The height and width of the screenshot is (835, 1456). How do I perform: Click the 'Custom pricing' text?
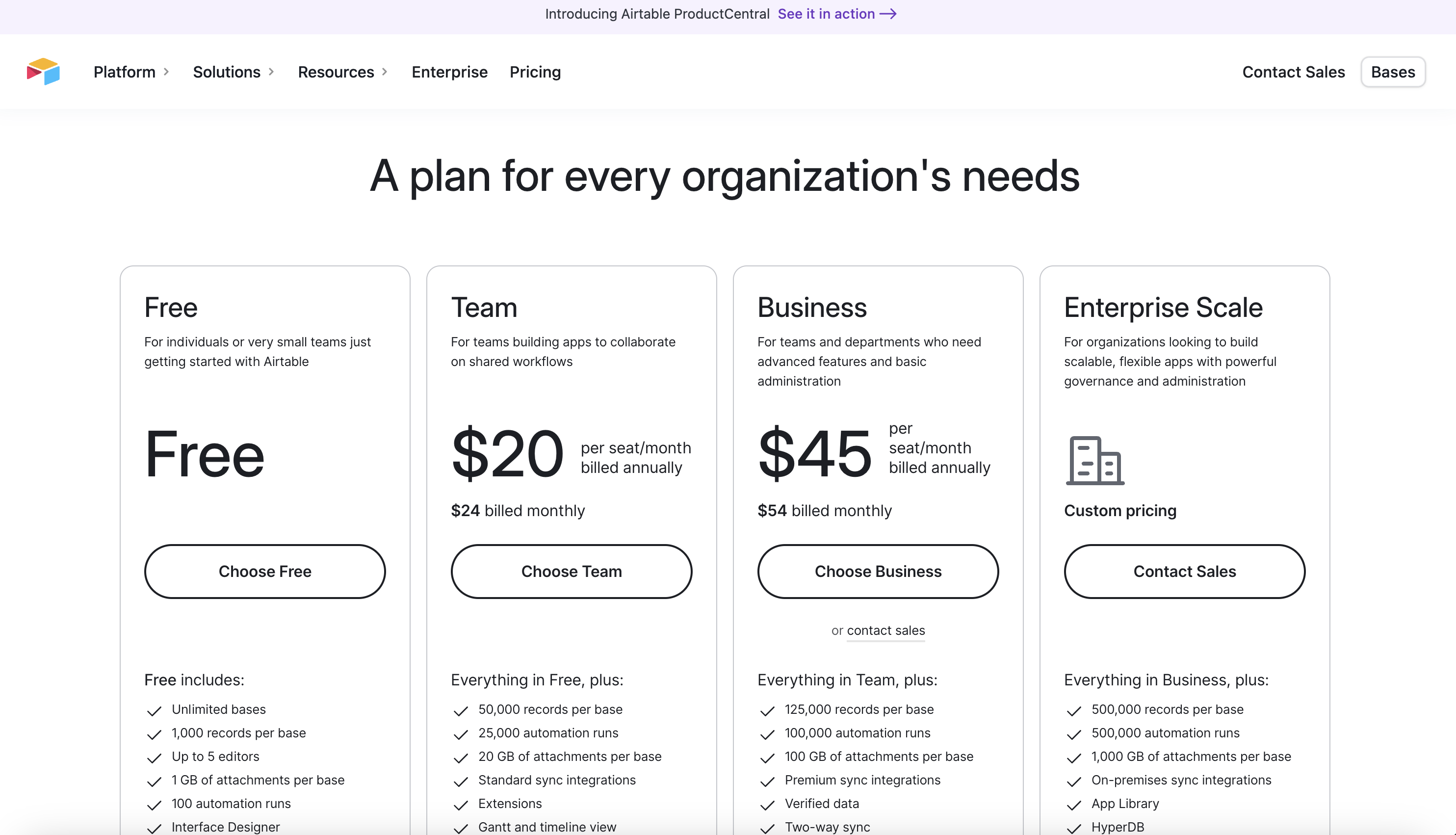tap(1120, 510)
